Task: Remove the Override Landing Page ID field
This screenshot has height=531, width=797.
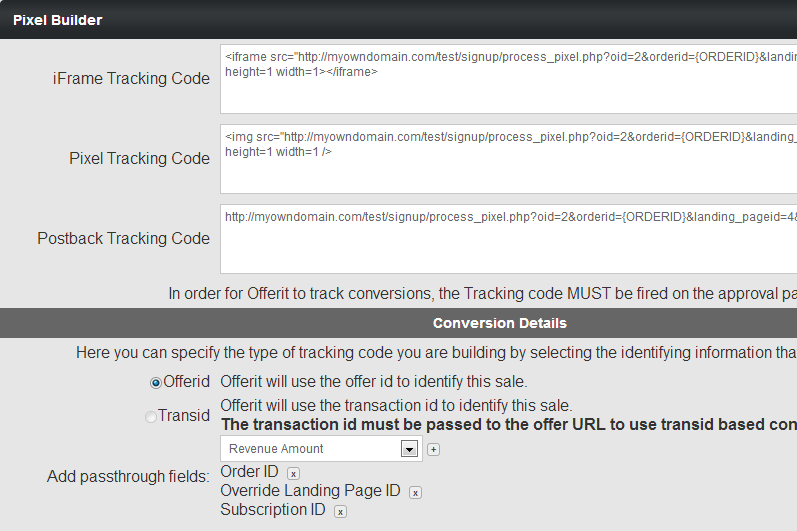Action: point(415,492)
